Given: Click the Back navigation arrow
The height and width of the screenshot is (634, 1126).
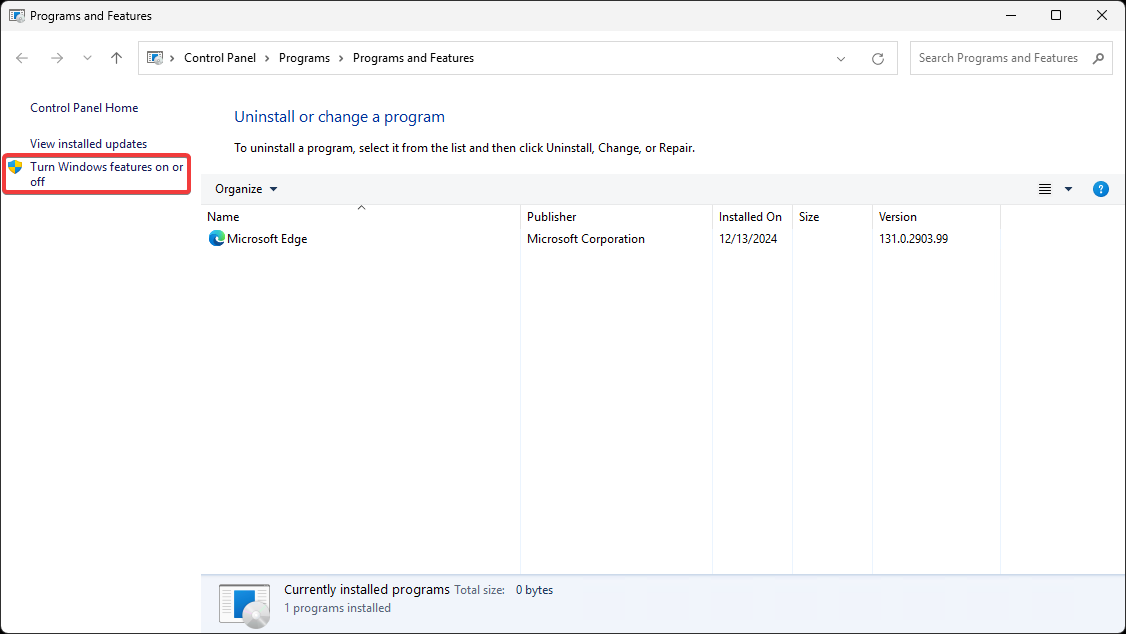Looking at the screenshot, I should click(x=23, y=58).
